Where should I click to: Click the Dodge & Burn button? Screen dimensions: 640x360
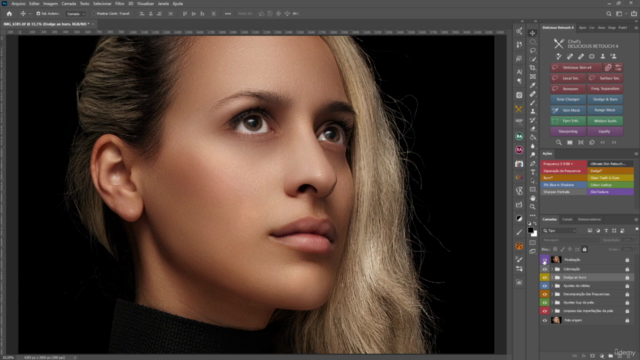(605, 99)
